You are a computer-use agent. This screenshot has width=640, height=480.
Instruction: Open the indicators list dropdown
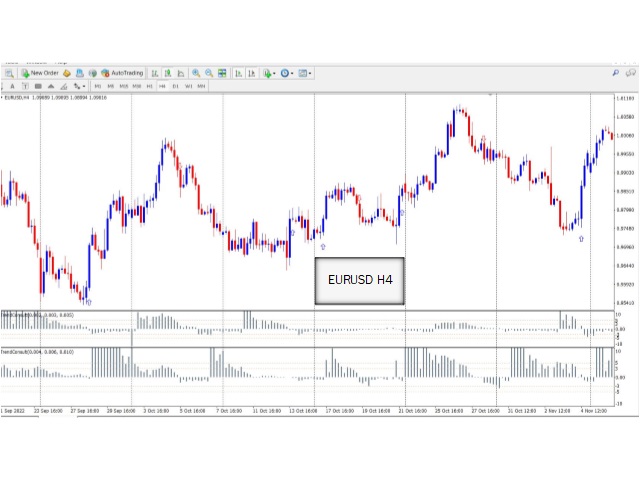tap(268, 73)
